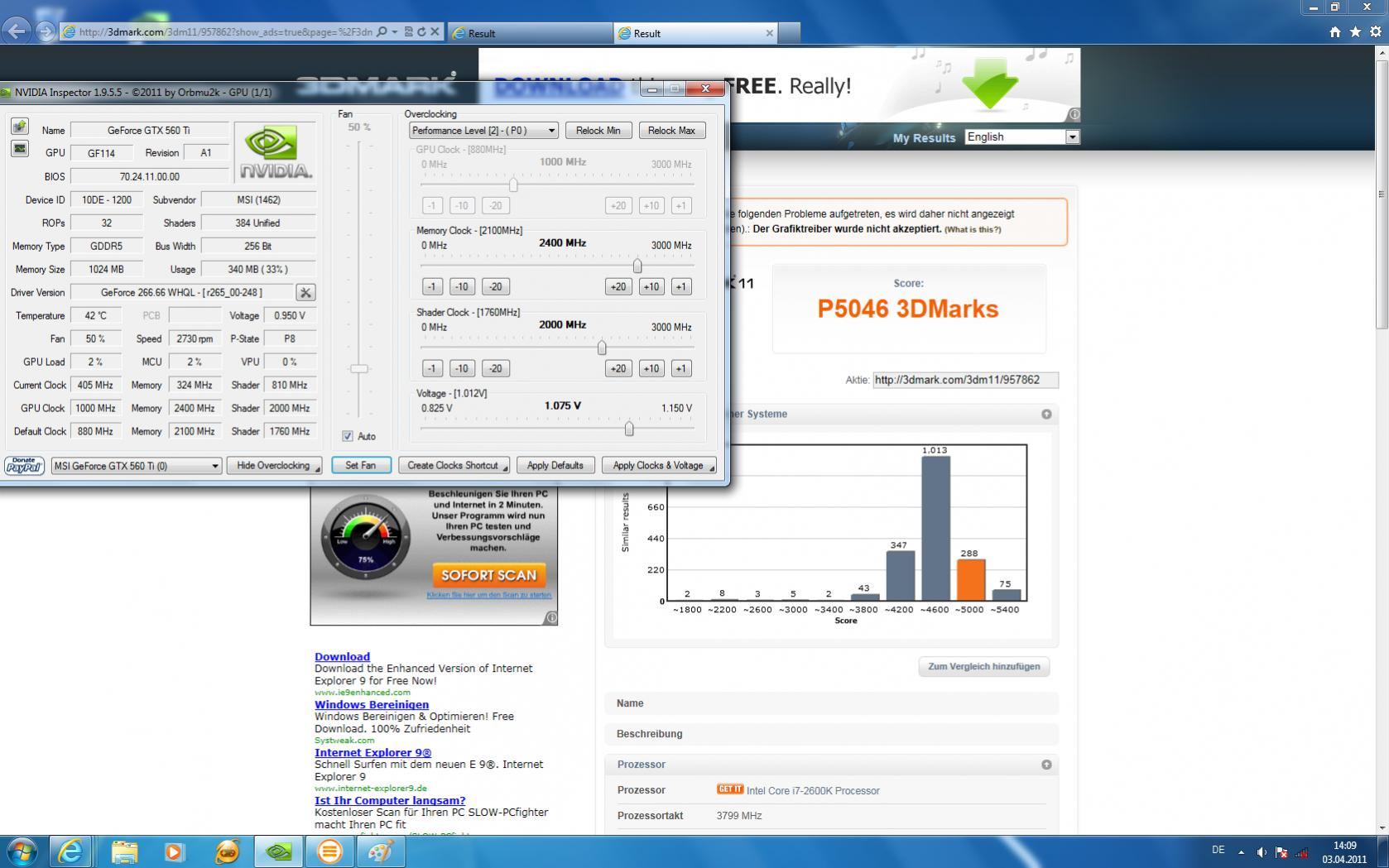Switch to NVIDIA Inspector taskbar icon
The height and width of the screenshot is (868, 1389).
(278, 851)
